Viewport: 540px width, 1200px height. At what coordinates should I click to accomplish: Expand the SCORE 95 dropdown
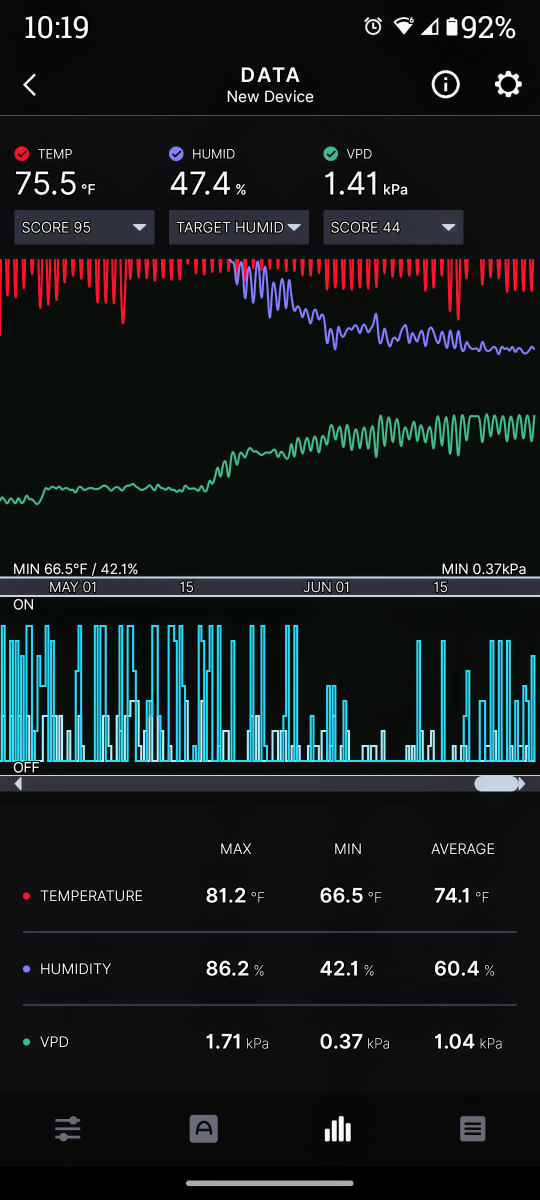point(84,227)
